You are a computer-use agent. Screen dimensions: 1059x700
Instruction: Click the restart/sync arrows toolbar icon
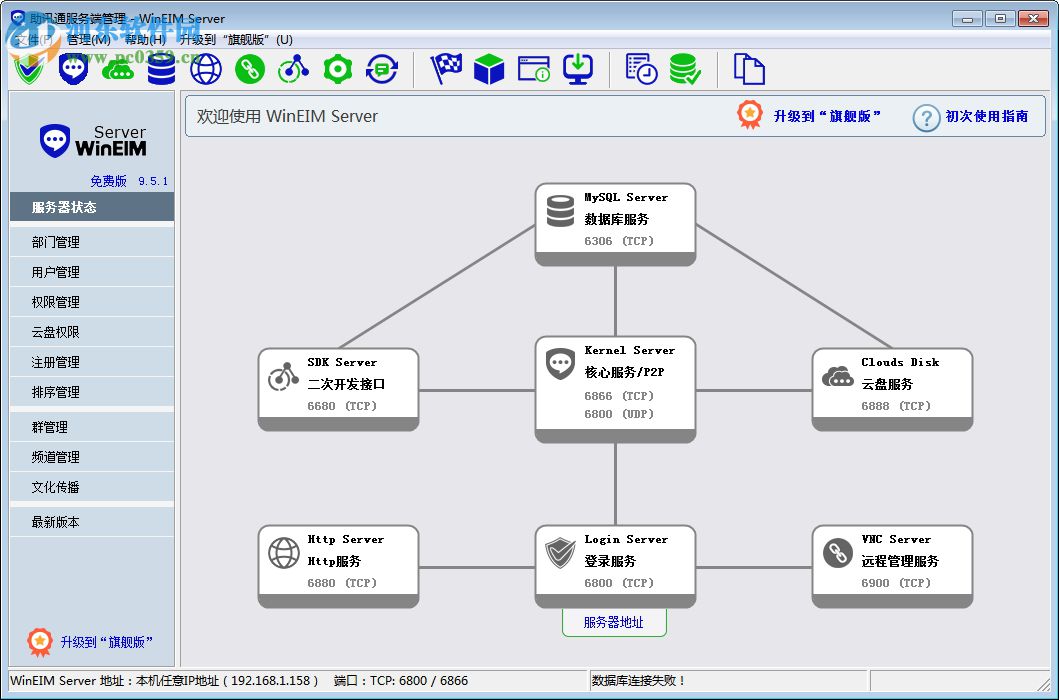pos(381,69)
